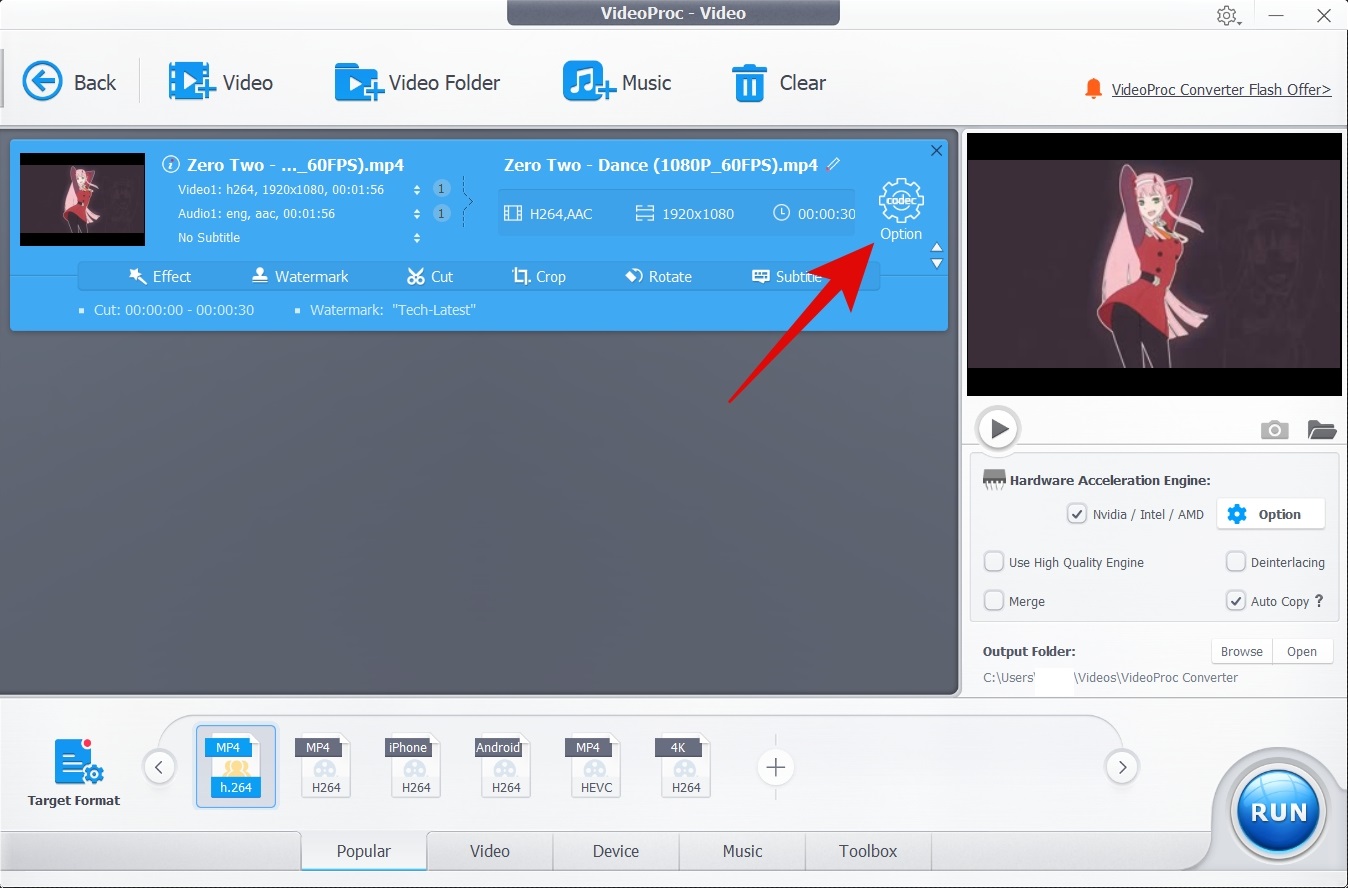The width and height of the screenshot is (1348, 888).
Task: Choose the 4K H264 preset
Action: coord(686,766)
